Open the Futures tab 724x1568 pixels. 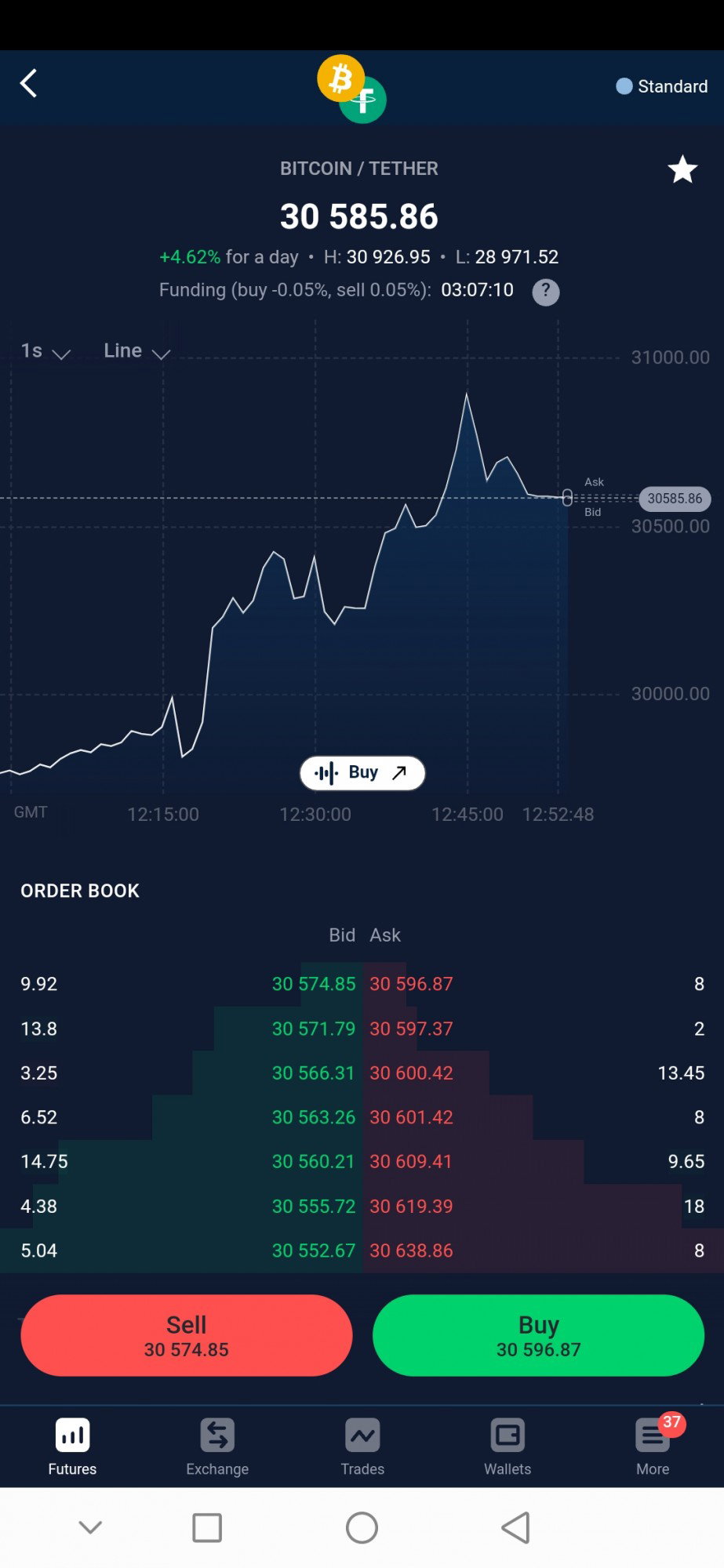72,1447
